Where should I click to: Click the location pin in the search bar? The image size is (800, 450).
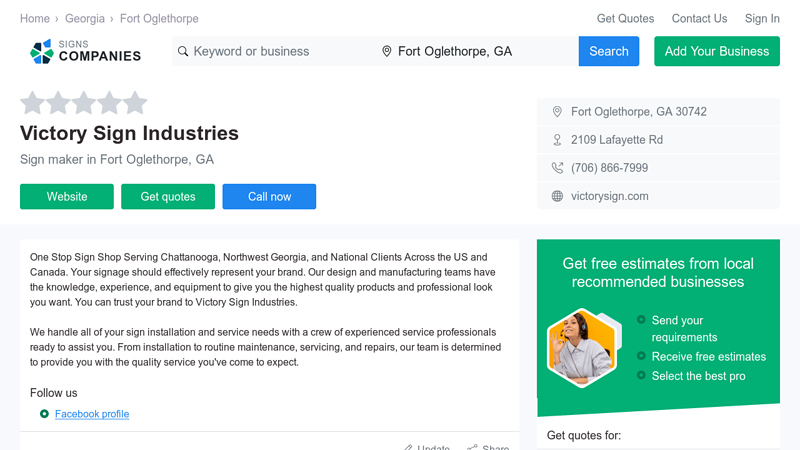387,51
